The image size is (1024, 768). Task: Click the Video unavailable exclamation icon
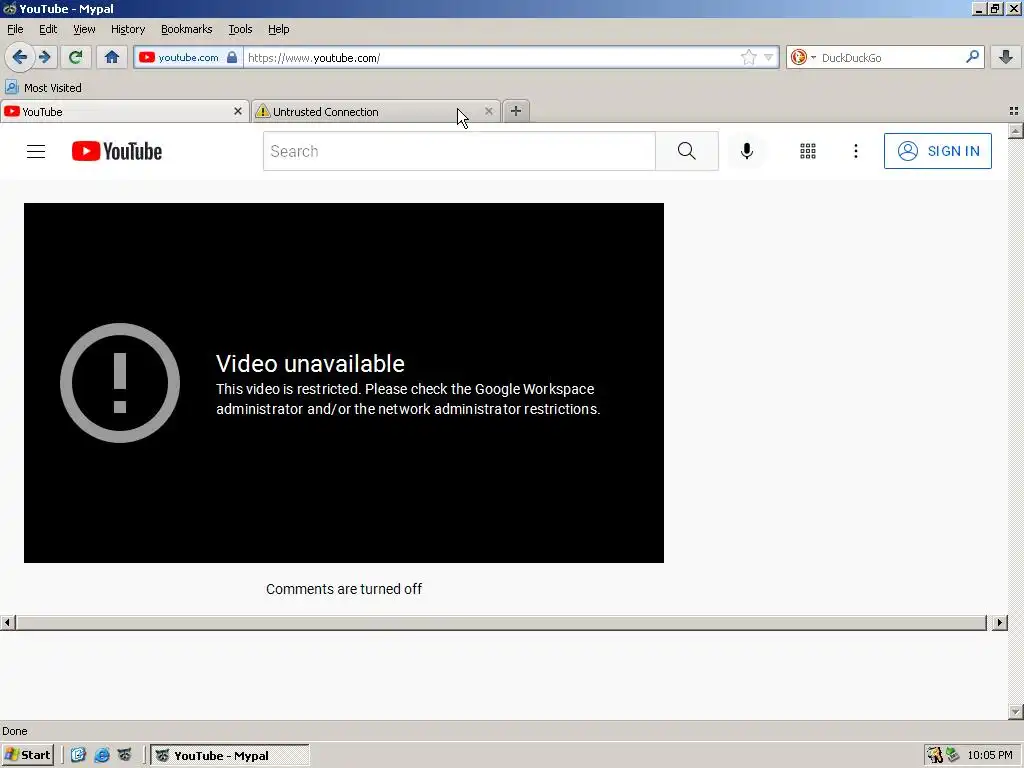pyautogui.click(x=120, y=383)
